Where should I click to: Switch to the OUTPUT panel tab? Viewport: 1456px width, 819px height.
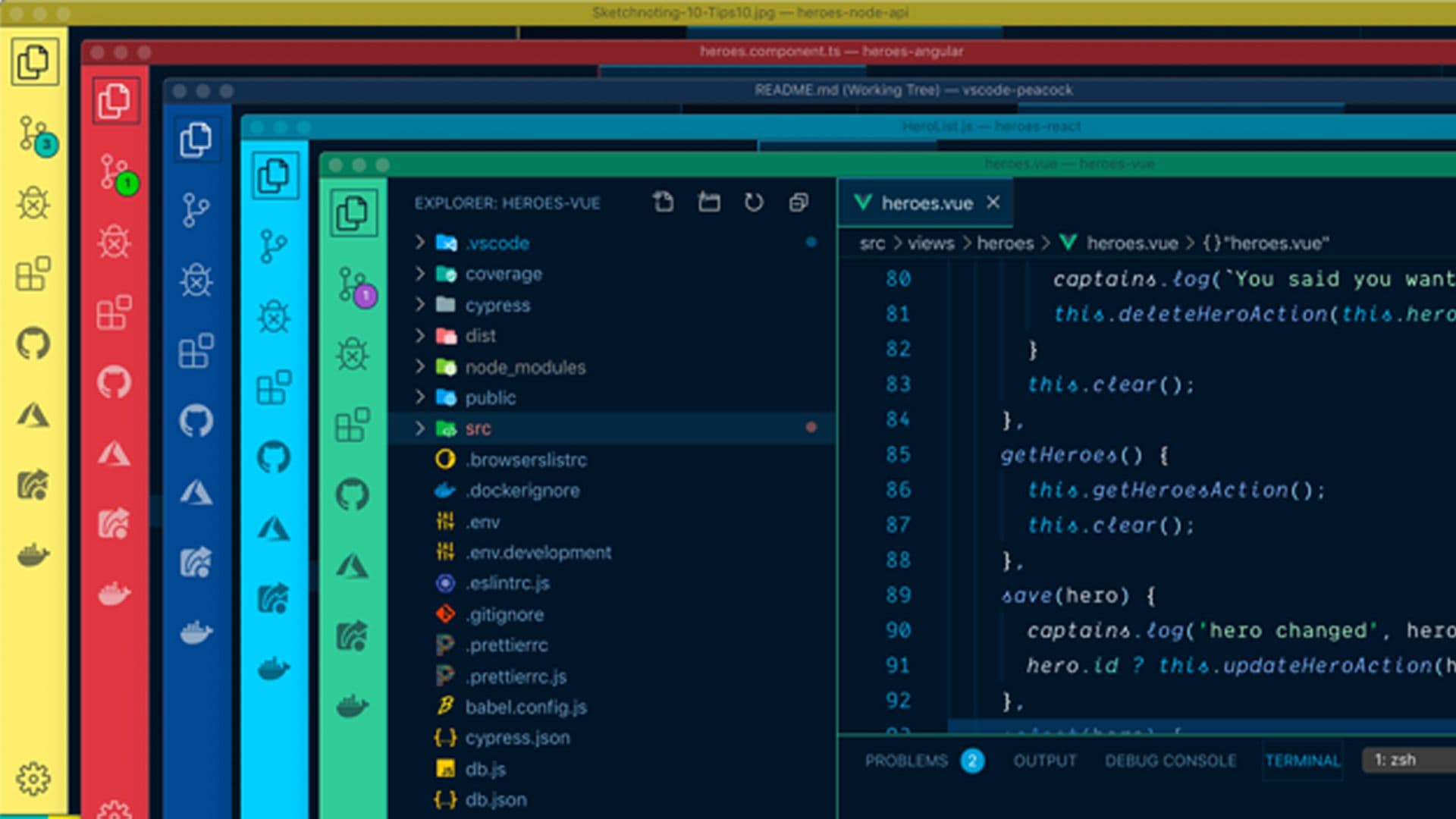click(x=1045, y=761)
